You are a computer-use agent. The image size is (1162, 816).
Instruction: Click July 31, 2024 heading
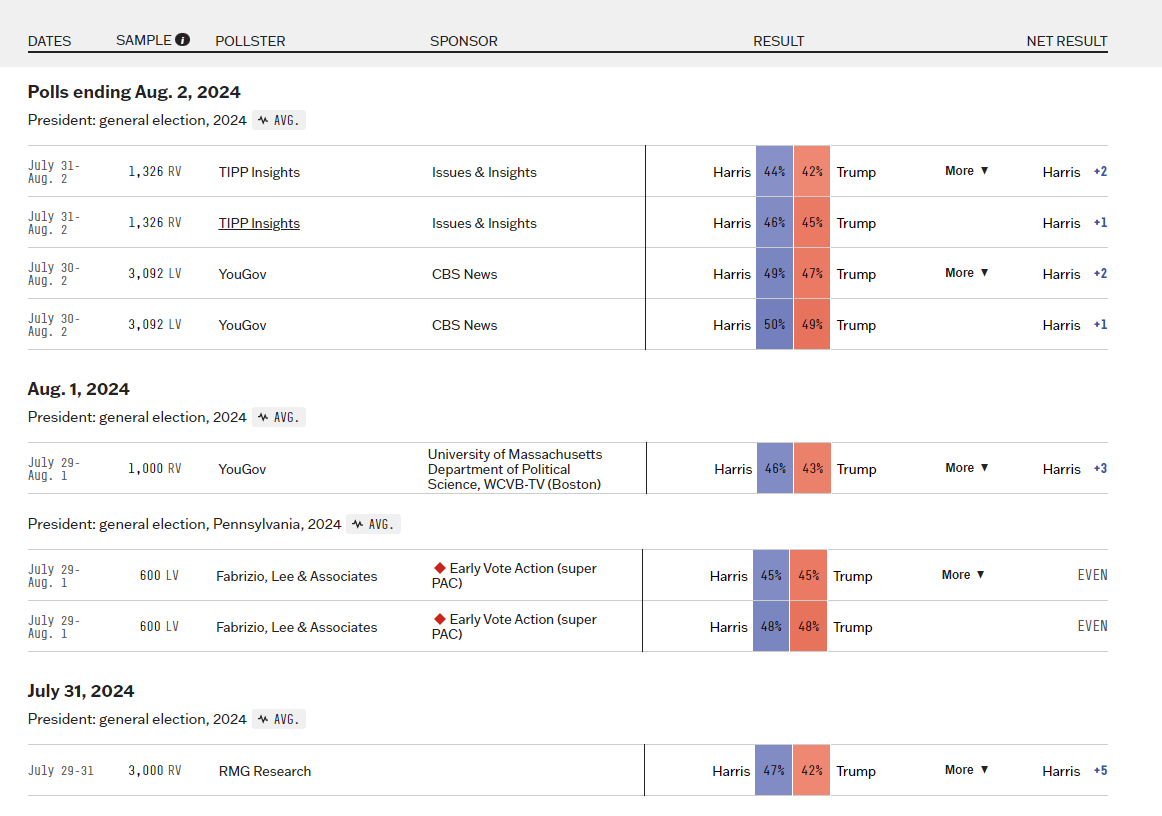(x=81, y=691)
